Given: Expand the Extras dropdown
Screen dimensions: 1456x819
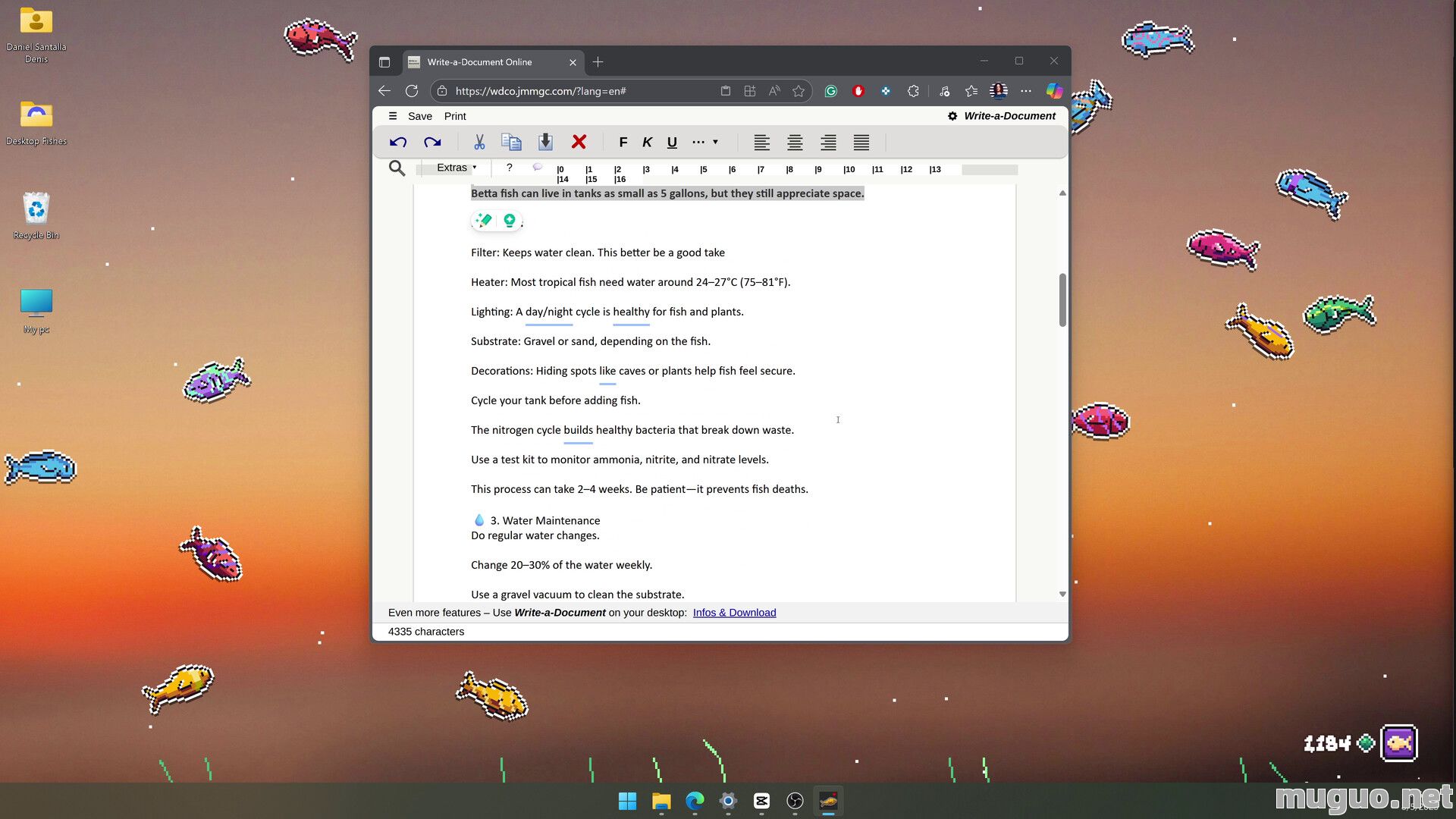Looking at the screenshot, I should coord(456,168).
